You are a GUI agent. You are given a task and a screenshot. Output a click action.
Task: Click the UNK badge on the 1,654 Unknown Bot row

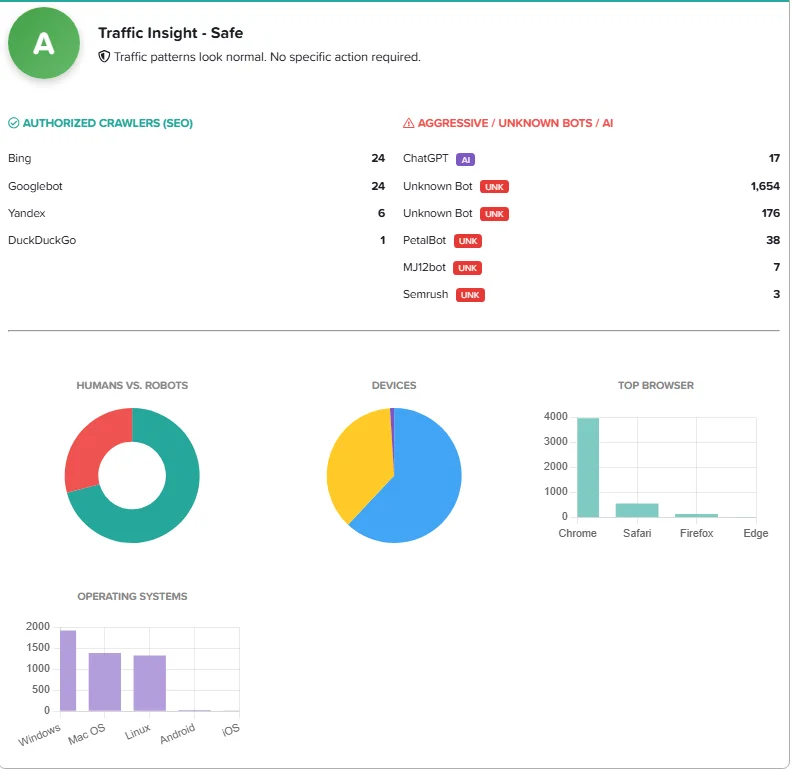(494, 187)
